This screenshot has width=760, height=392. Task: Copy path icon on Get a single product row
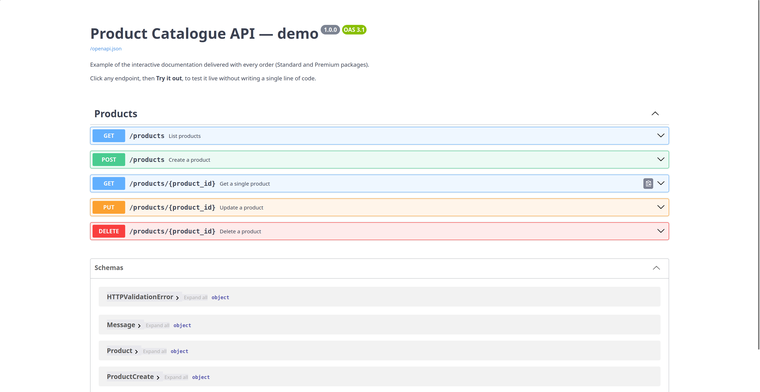pos(648,183)
